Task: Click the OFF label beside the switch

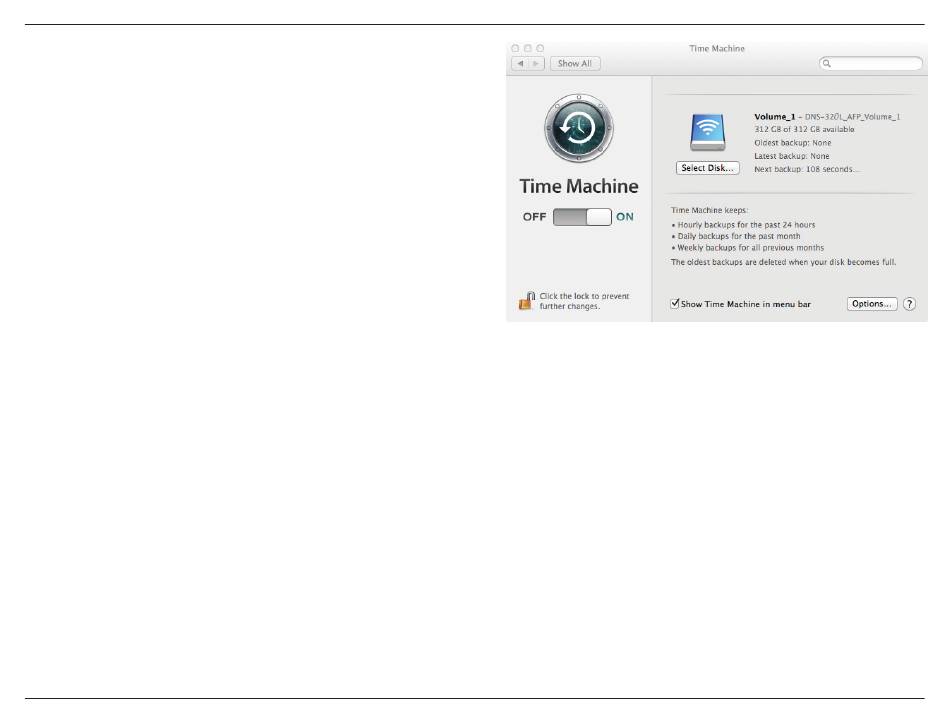Action: (x=534, y=217)
